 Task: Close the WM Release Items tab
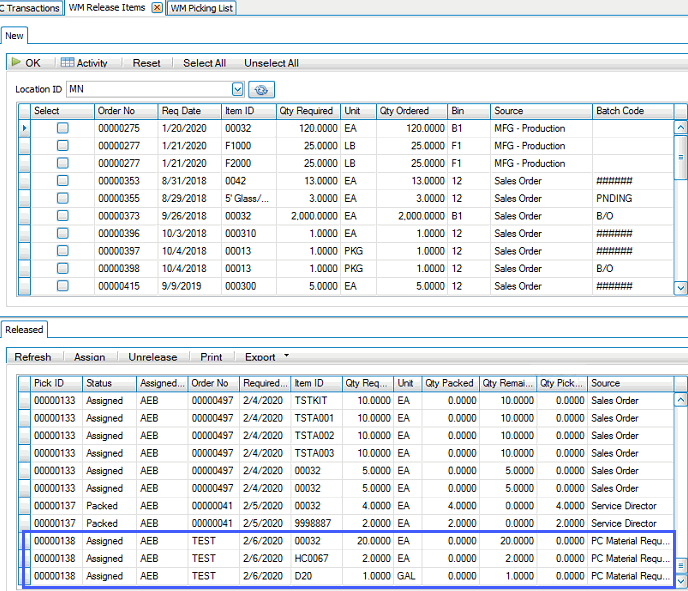[x=156, y=8]
